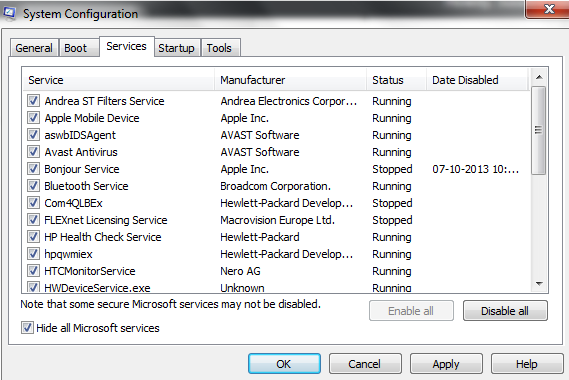Uncheck the Andrea ST Filters Service checkbox
The height and width of the screenshot is (380, 569).
[x=33, y=101]
